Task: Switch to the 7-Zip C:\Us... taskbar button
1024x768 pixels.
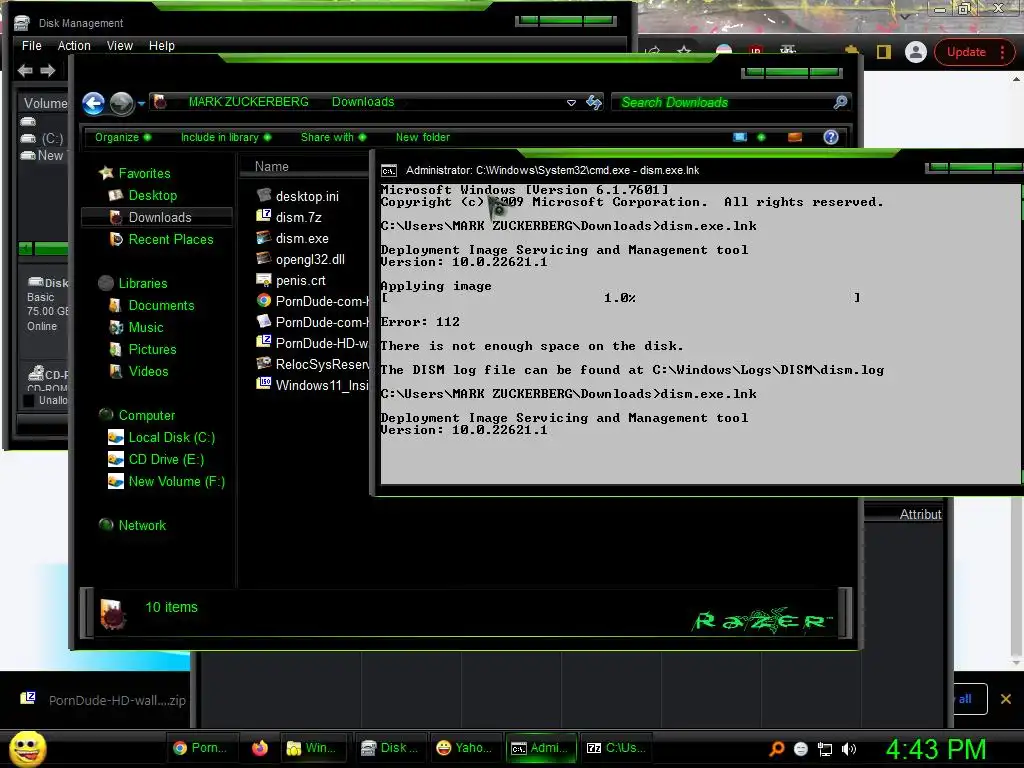Action: 616,748
